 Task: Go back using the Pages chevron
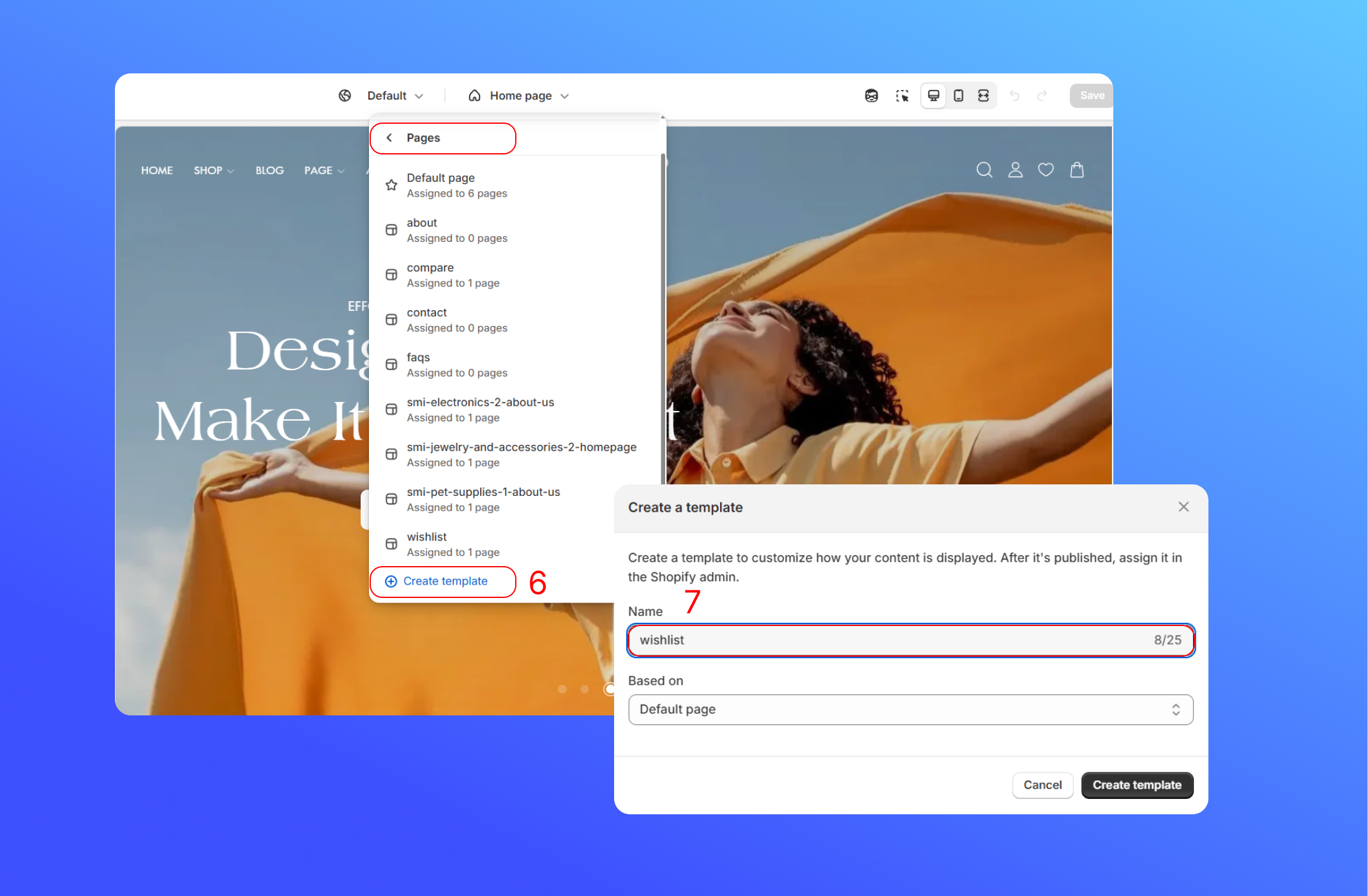click(x=389, y=138)
